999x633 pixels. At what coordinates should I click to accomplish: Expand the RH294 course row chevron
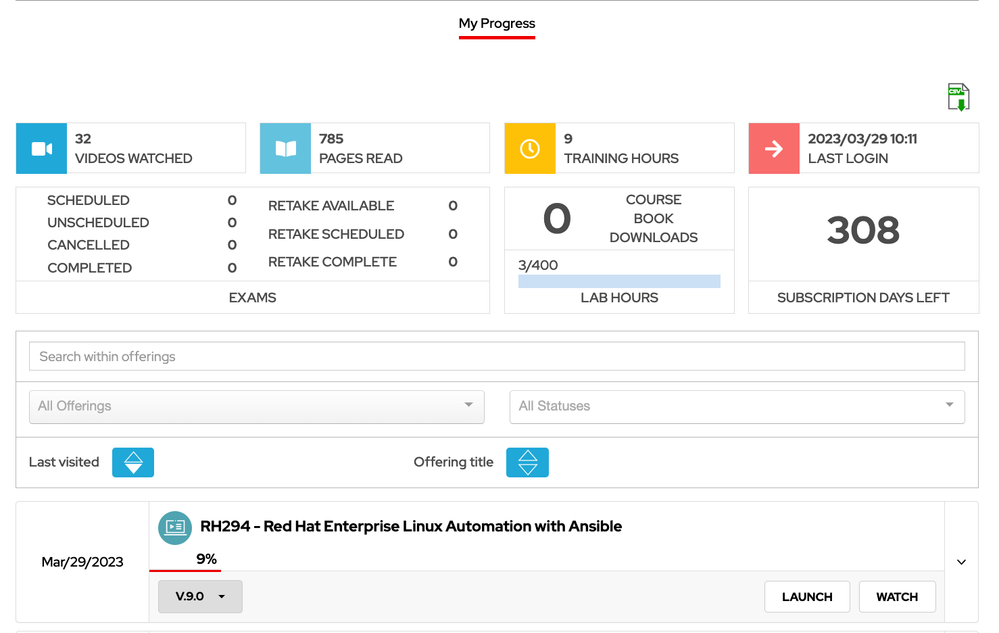(x=961, y=562)
